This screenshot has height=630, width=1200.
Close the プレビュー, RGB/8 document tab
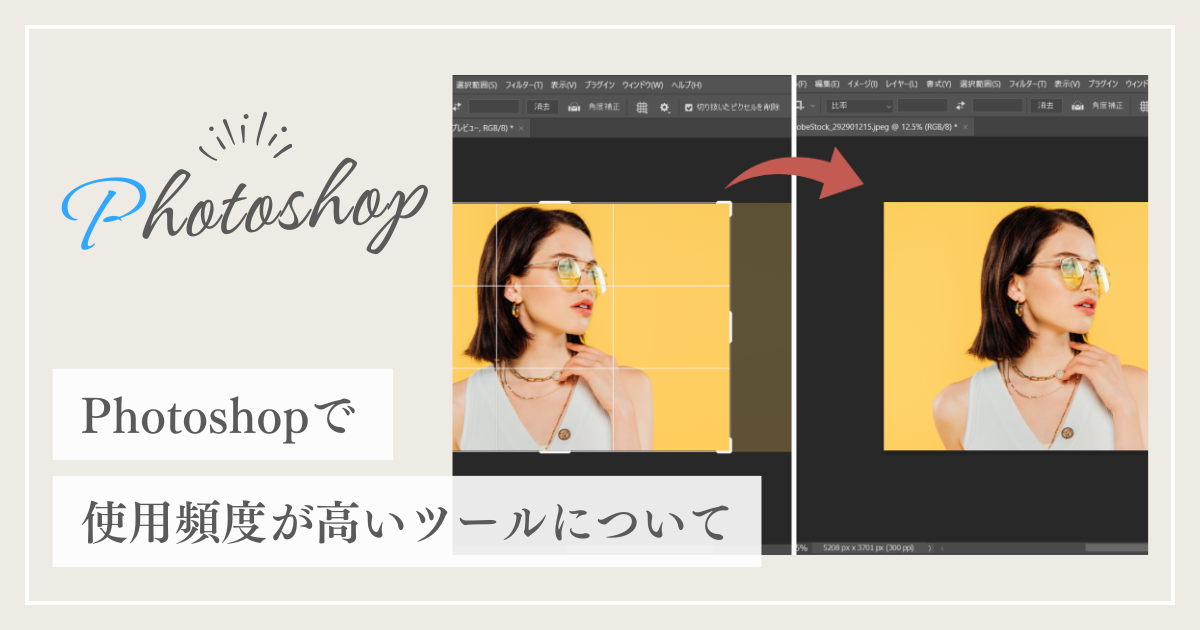521,128
